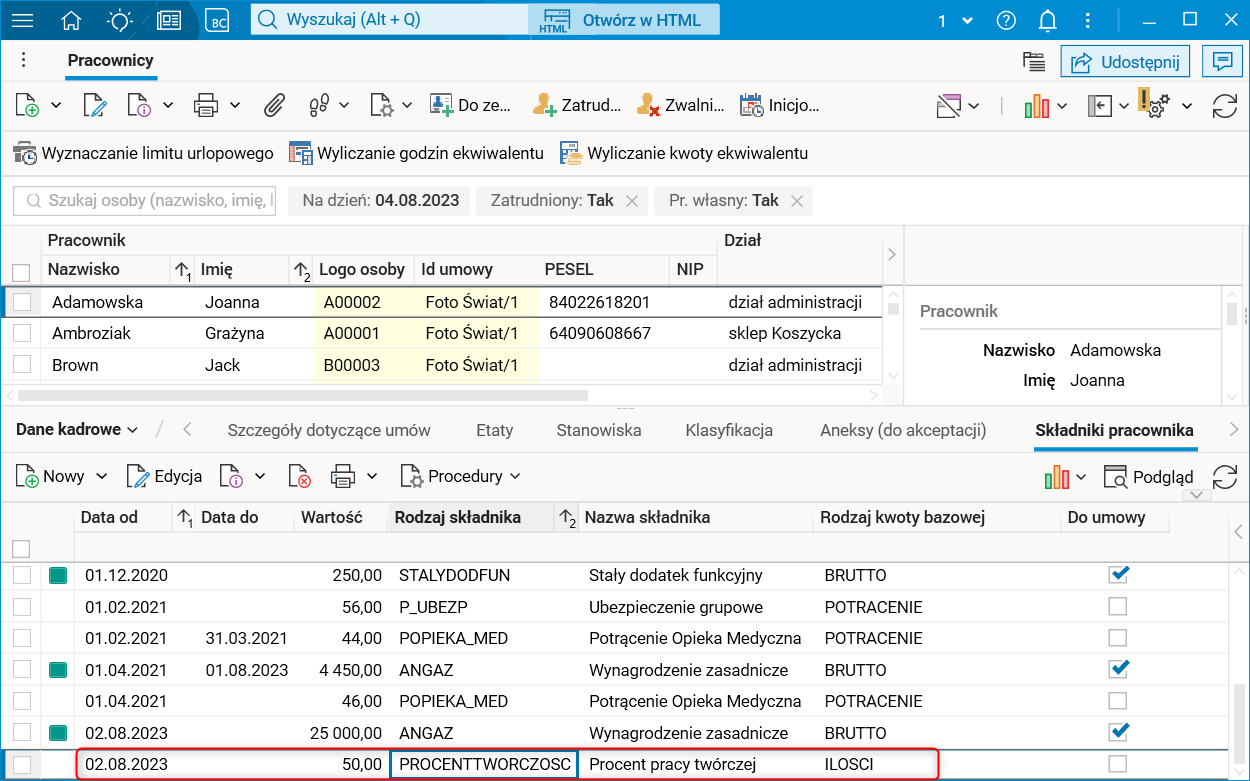Toggle Do umowy checkbox for STALYDODFUN row
Screen dimensions: 1250x781
(x=1118, y=575)
